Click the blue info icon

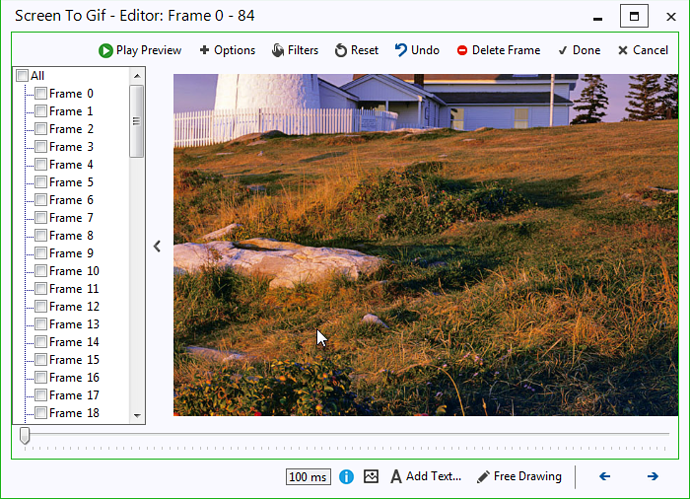tap(346, 477)
